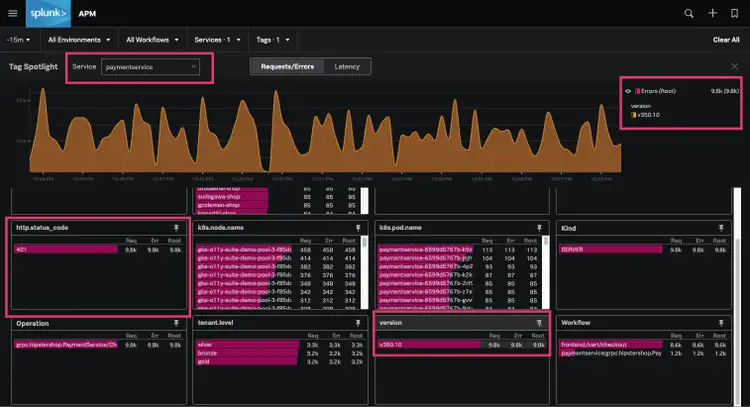Click the plus icon in the header

(x=712, y=13)
